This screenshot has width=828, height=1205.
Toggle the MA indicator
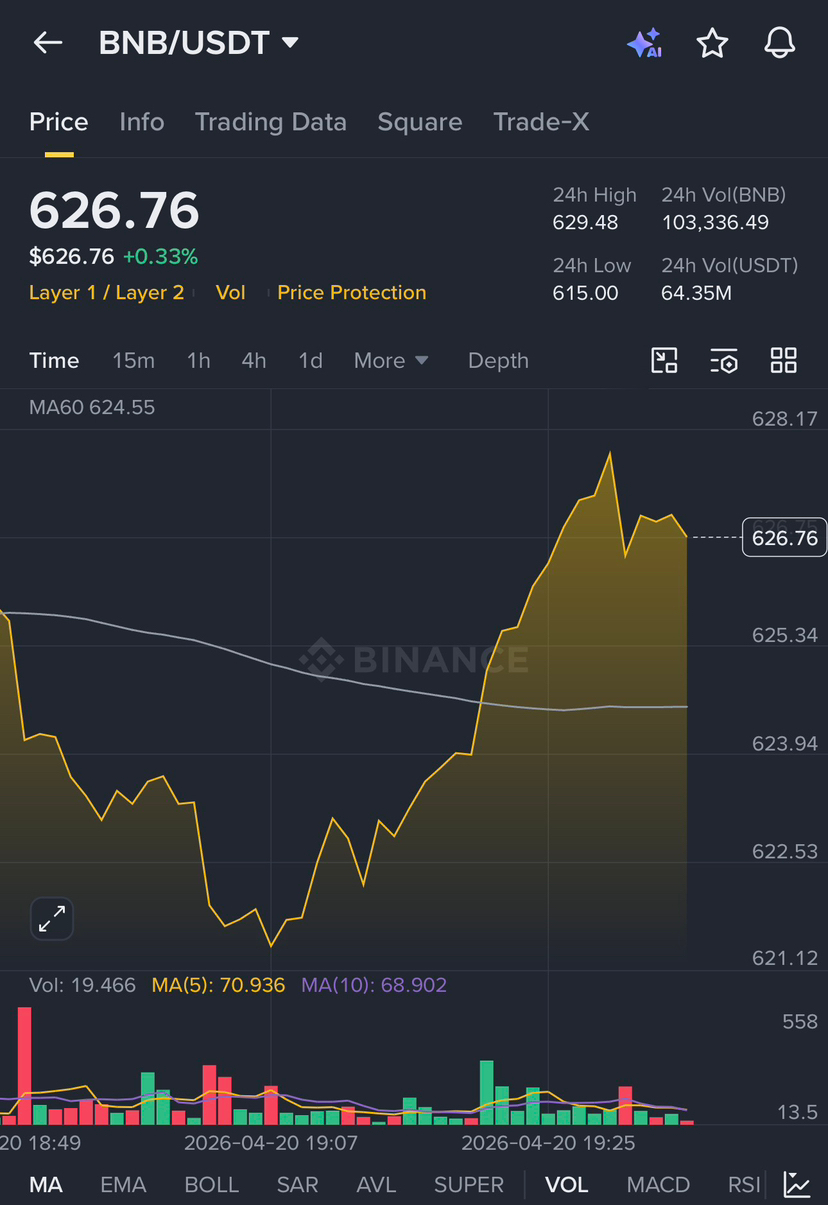[46, 1185]
